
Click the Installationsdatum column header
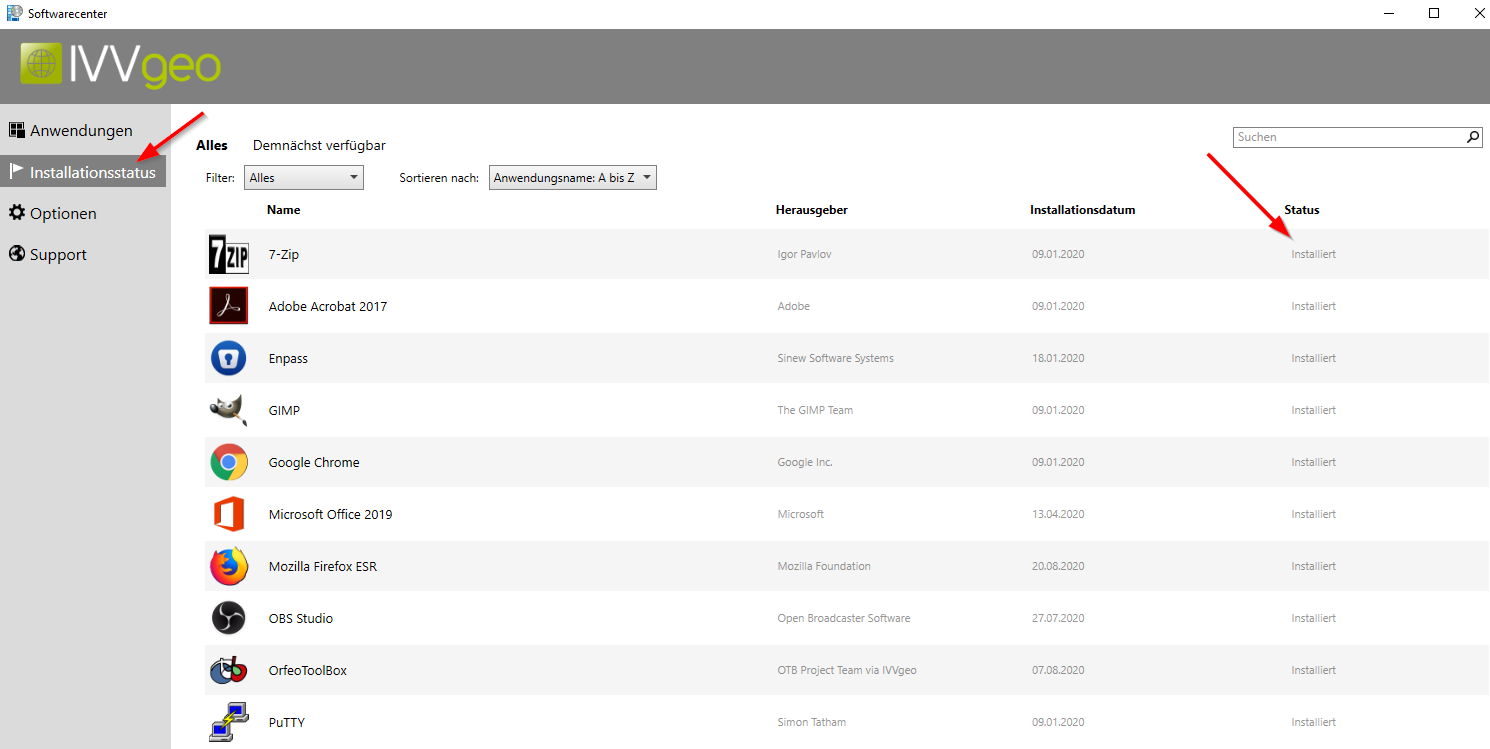click(1082, 210)
